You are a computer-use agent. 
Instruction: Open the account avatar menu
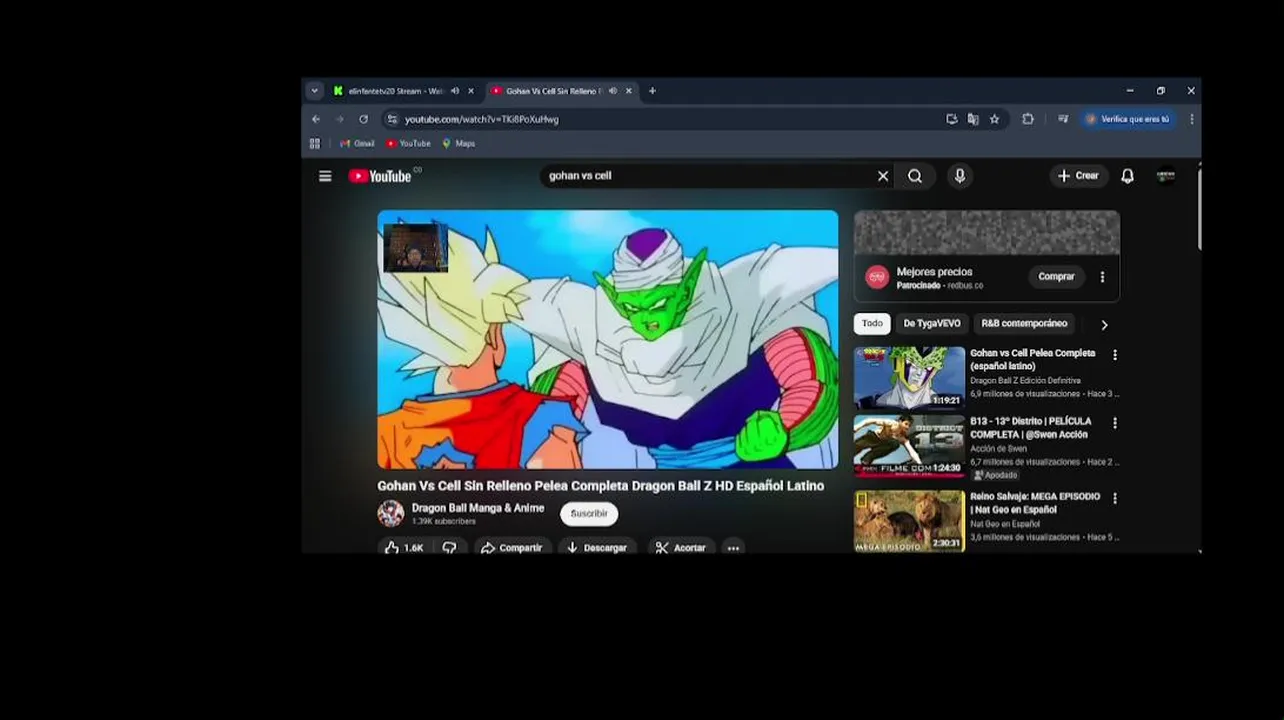[1166, 176]
